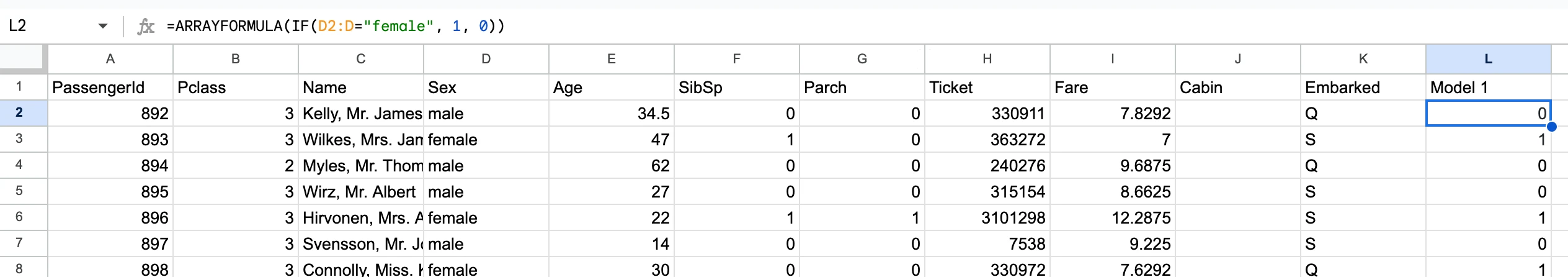Click the Model 1 header cell
Viewport: 1568px width, 277px height.
(x=1488, y=88)
